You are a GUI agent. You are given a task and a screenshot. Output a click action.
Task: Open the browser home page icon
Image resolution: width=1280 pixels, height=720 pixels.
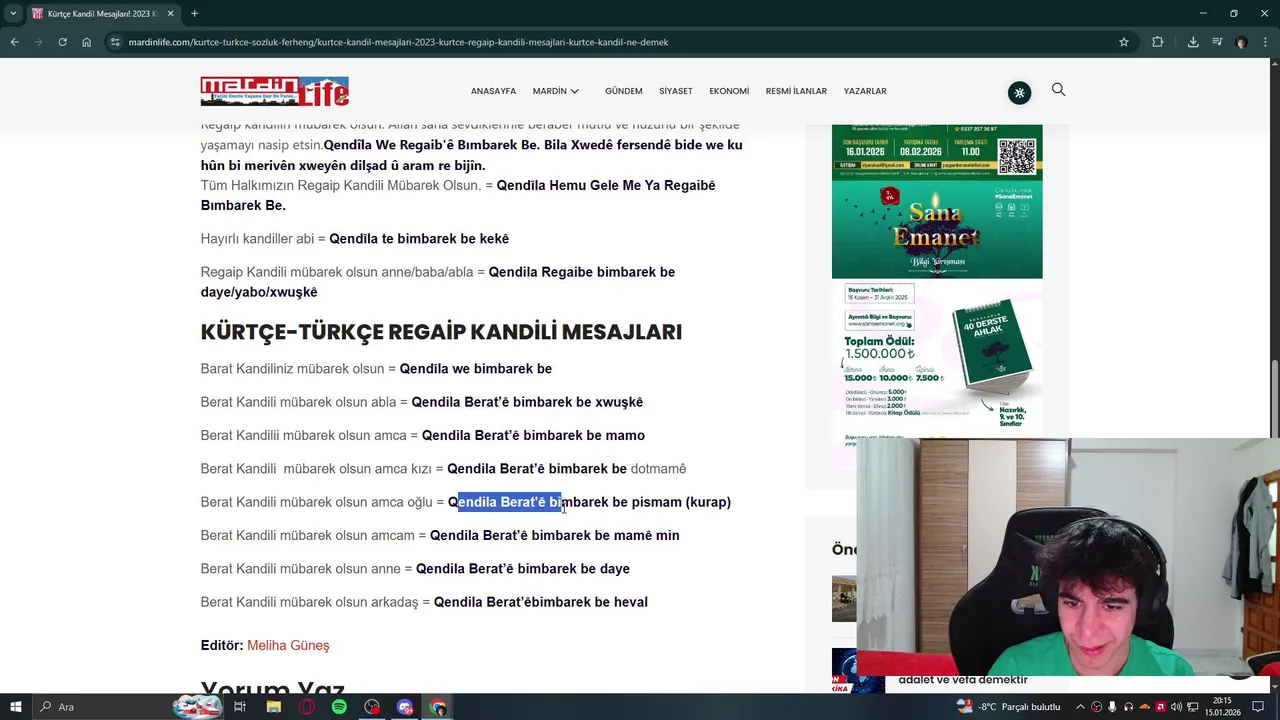86,42
